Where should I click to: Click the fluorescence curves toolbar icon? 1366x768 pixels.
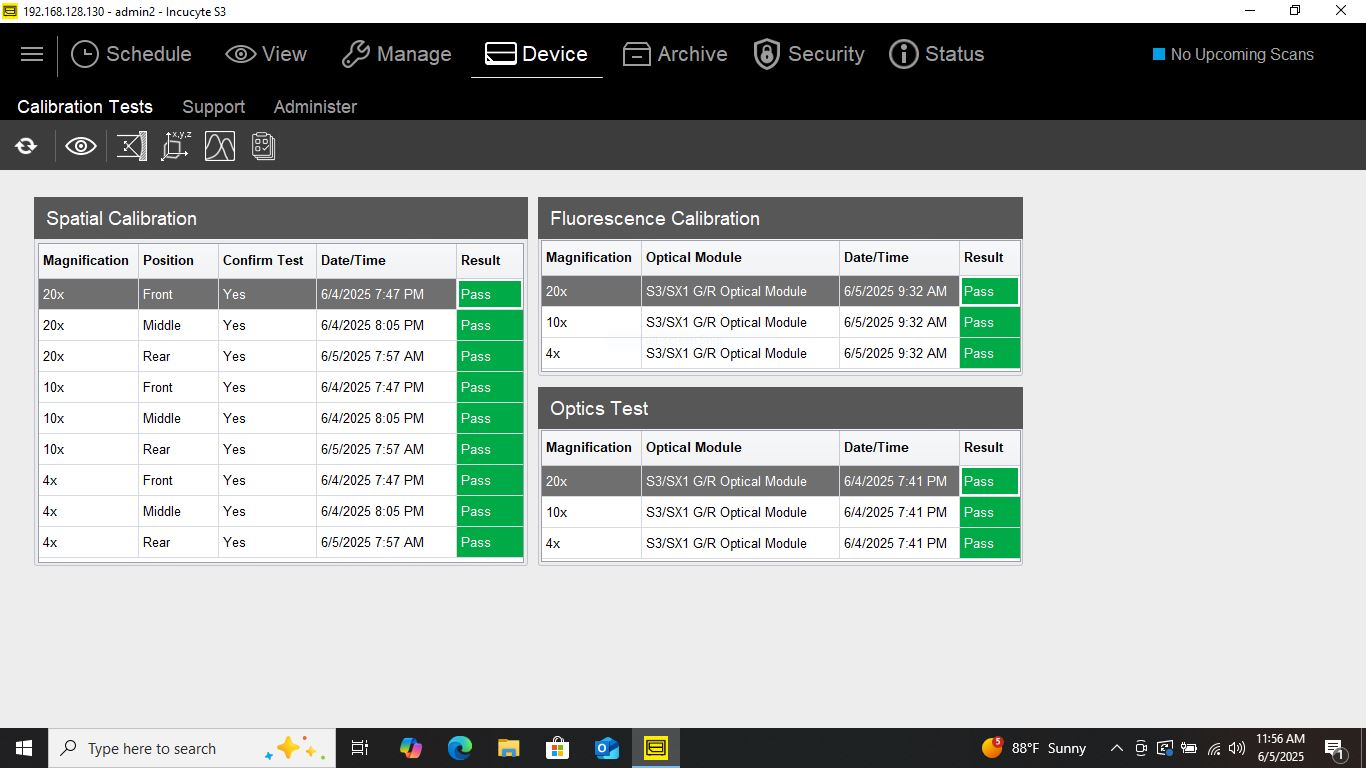[220, 146]
